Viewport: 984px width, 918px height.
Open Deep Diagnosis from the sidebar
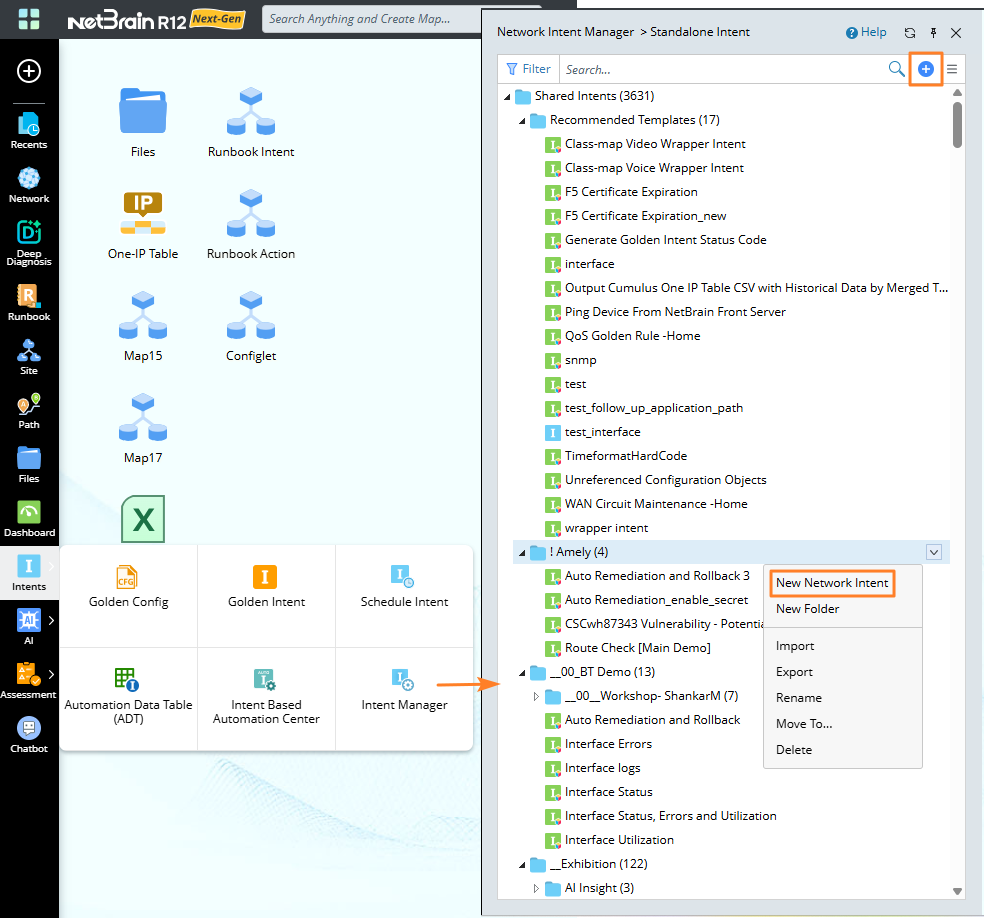(29, 243)
